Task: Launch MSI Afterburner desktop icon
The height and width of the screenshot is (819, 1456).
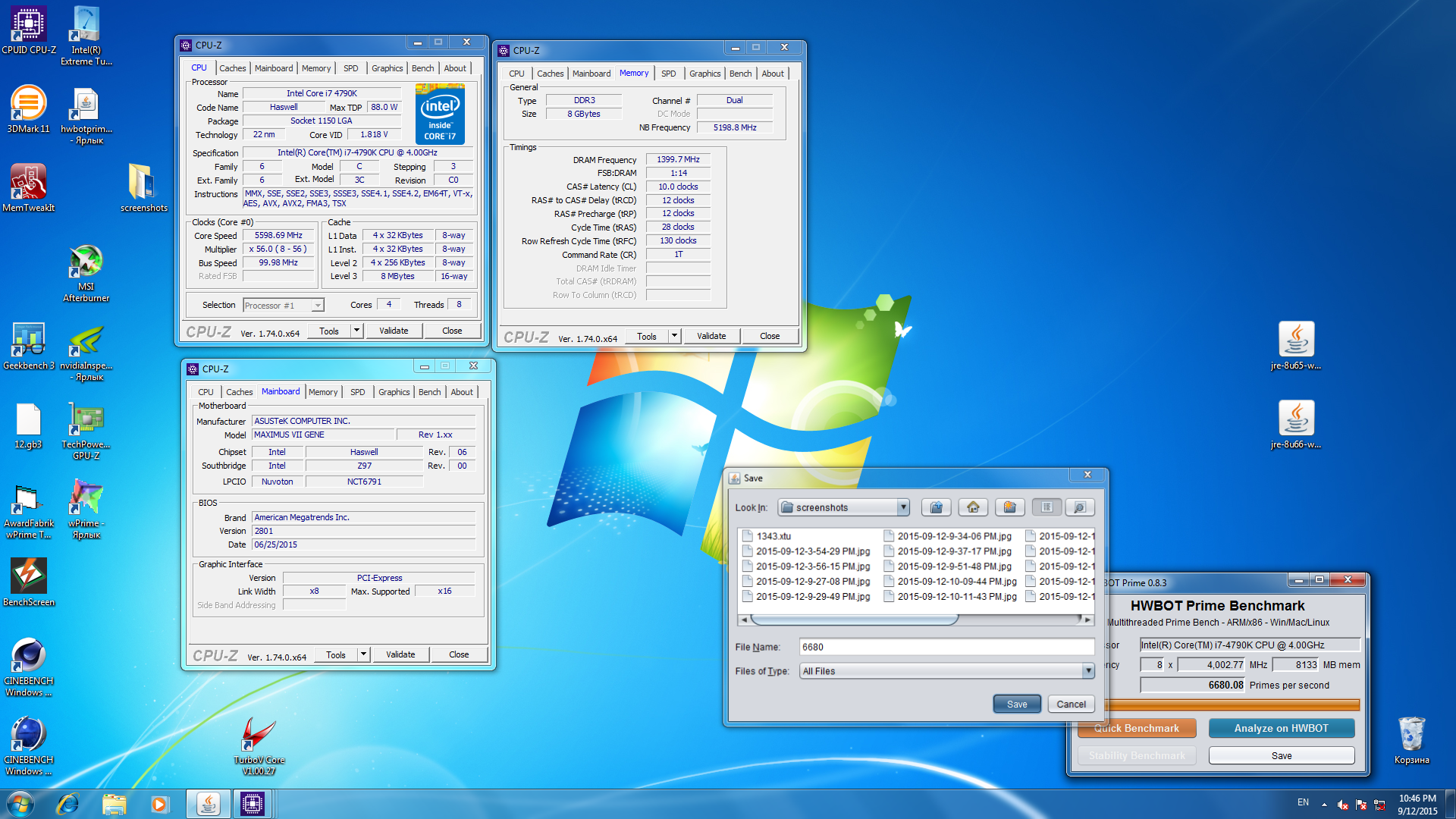Action: pos(86,273)
